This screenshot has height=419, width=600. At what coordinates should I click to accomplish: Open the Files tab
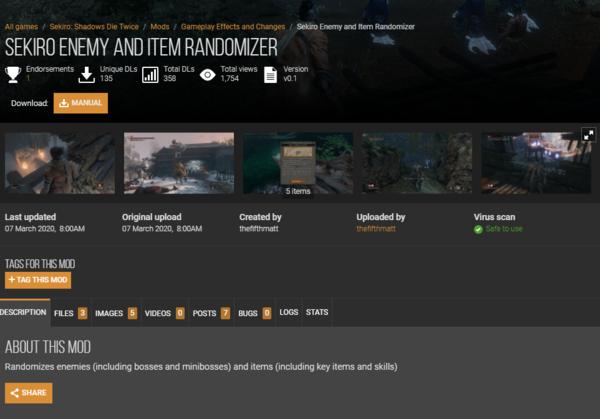point(71,313)
